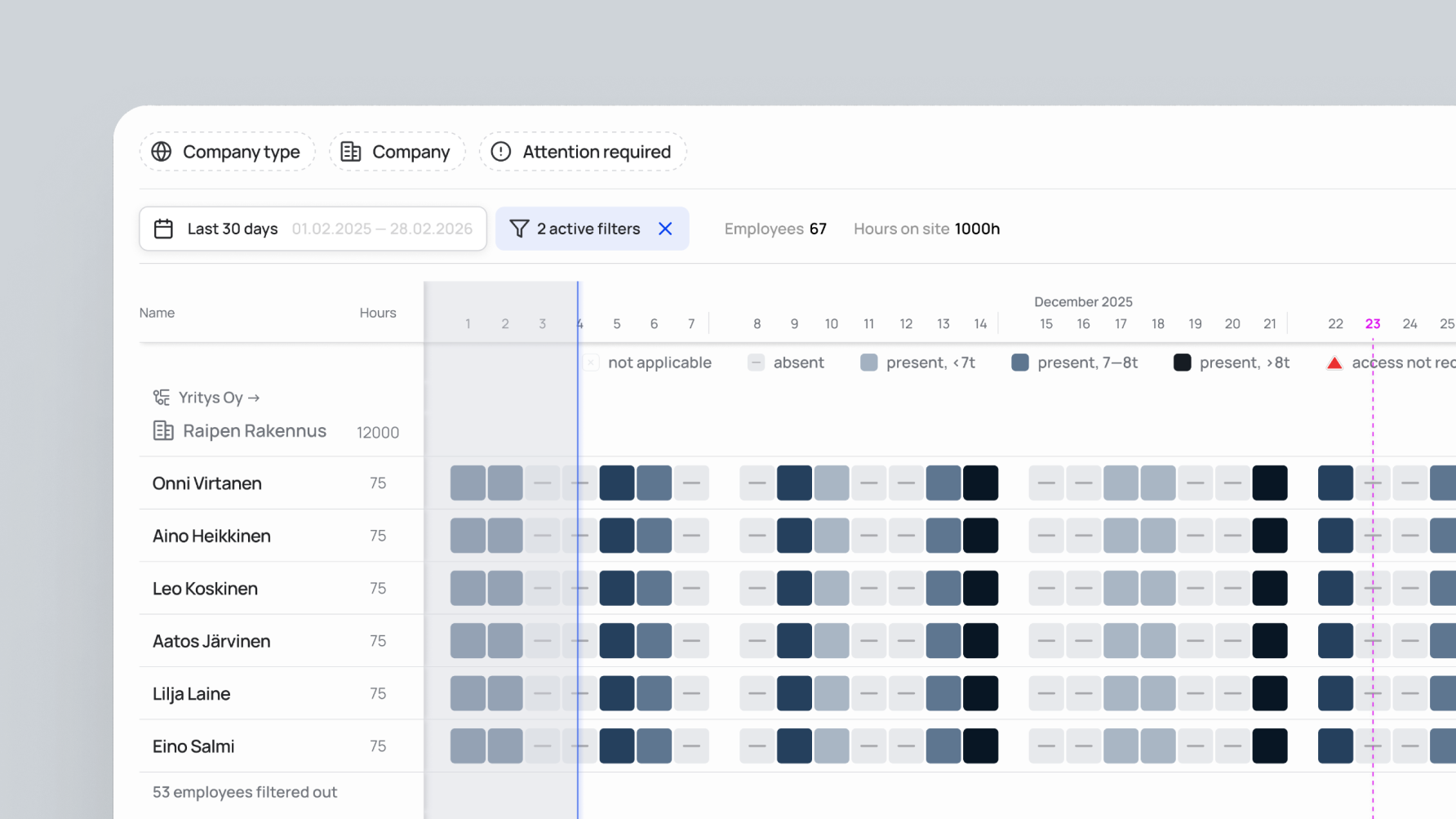Click Leo Koskinen's day 14 attendance cell
This screenshot has width=1456, height=819.
(980, 589)
